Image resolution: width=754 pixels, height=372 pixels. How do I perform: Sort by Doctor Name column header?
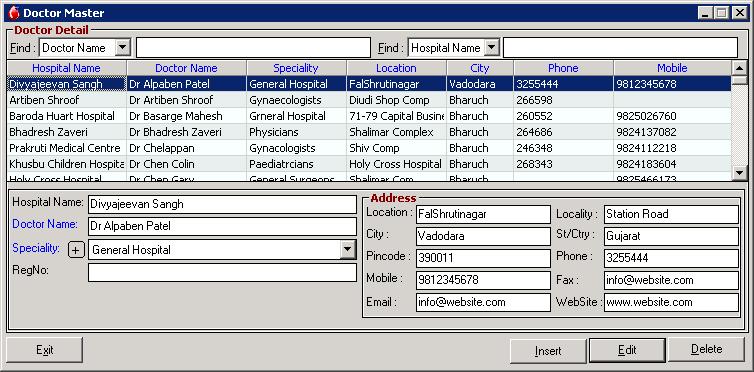pos(186,68)
